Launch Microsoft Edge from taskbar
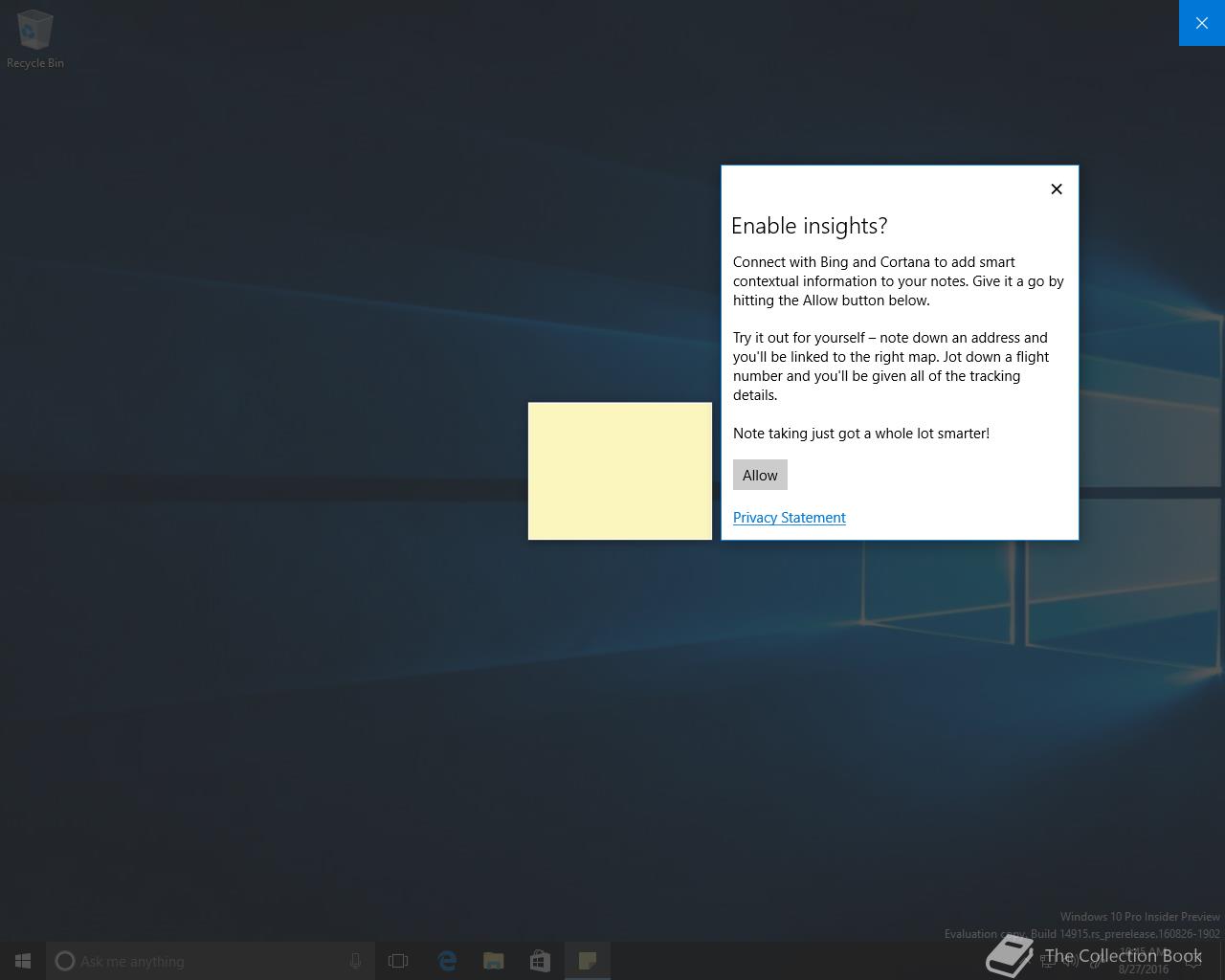The width and height of the screenshot is (1225, 980). 446,961
